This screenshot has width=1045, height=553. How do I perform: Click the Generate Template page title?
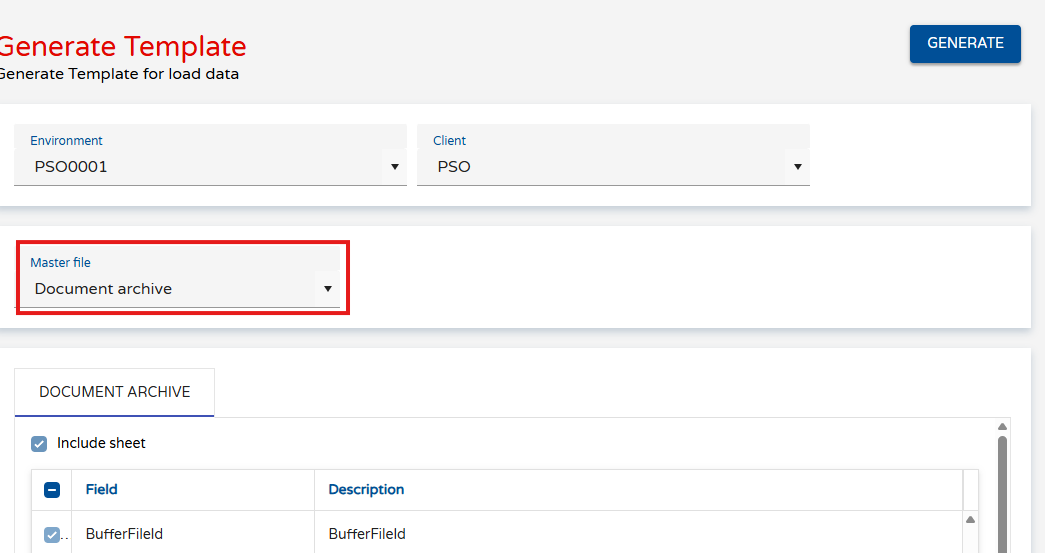123,47
